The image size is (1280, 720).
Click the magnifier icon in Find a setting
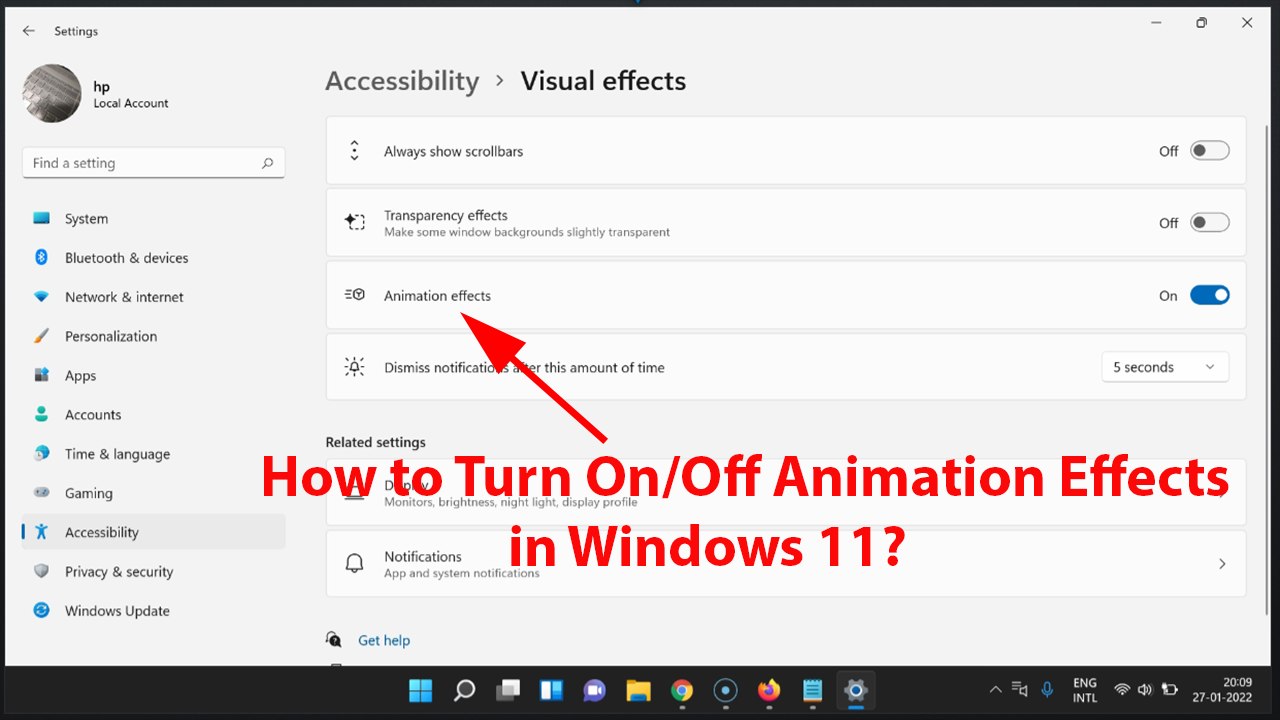[267, 163]
